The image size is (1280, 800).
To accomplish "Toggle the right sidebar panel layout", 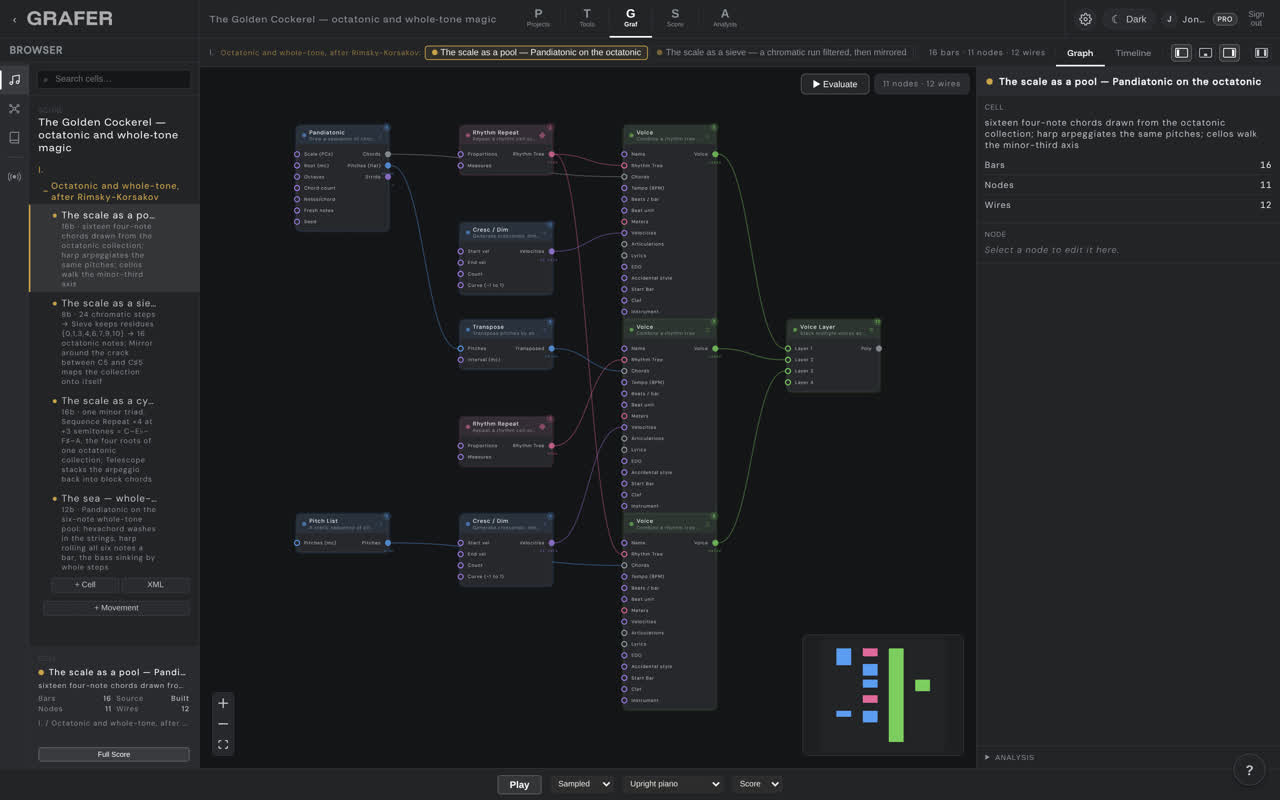I will (x=1230, y=53).
